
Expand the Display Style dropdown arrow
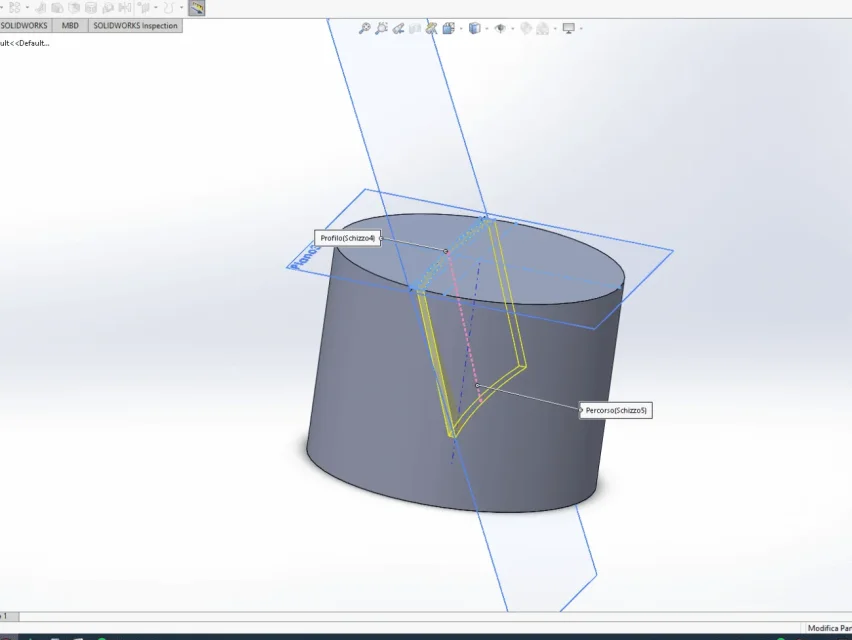pos(487,28)
